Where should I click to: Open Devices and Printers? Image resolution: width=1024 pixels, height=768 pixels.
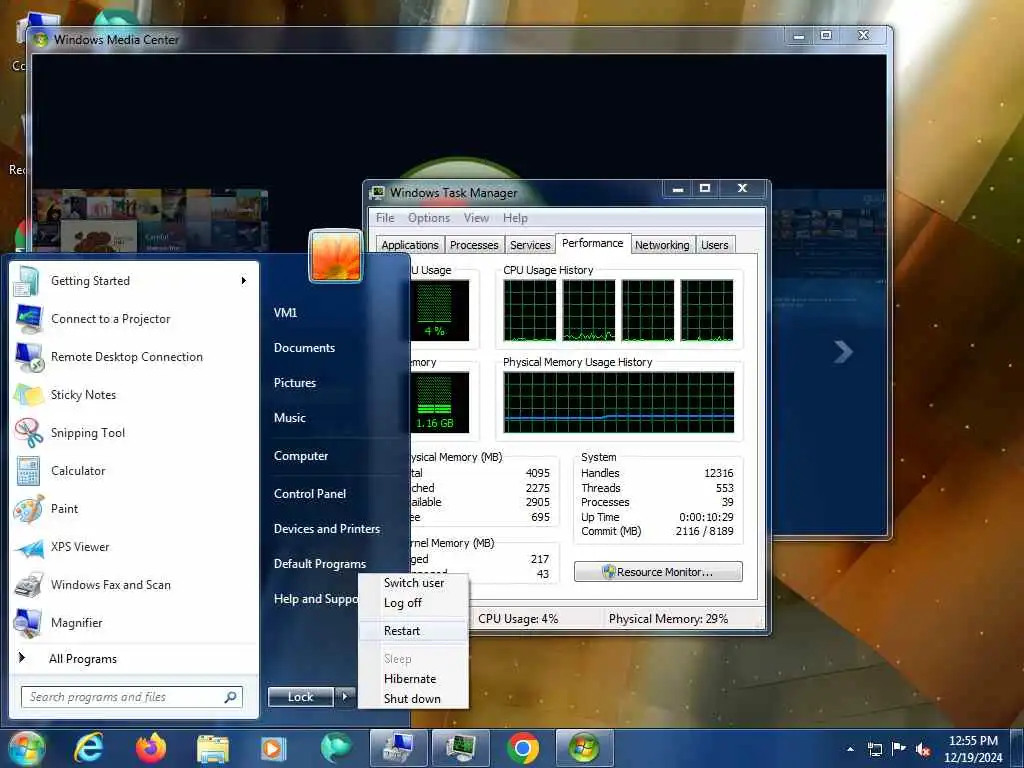[x=327, y=529]
